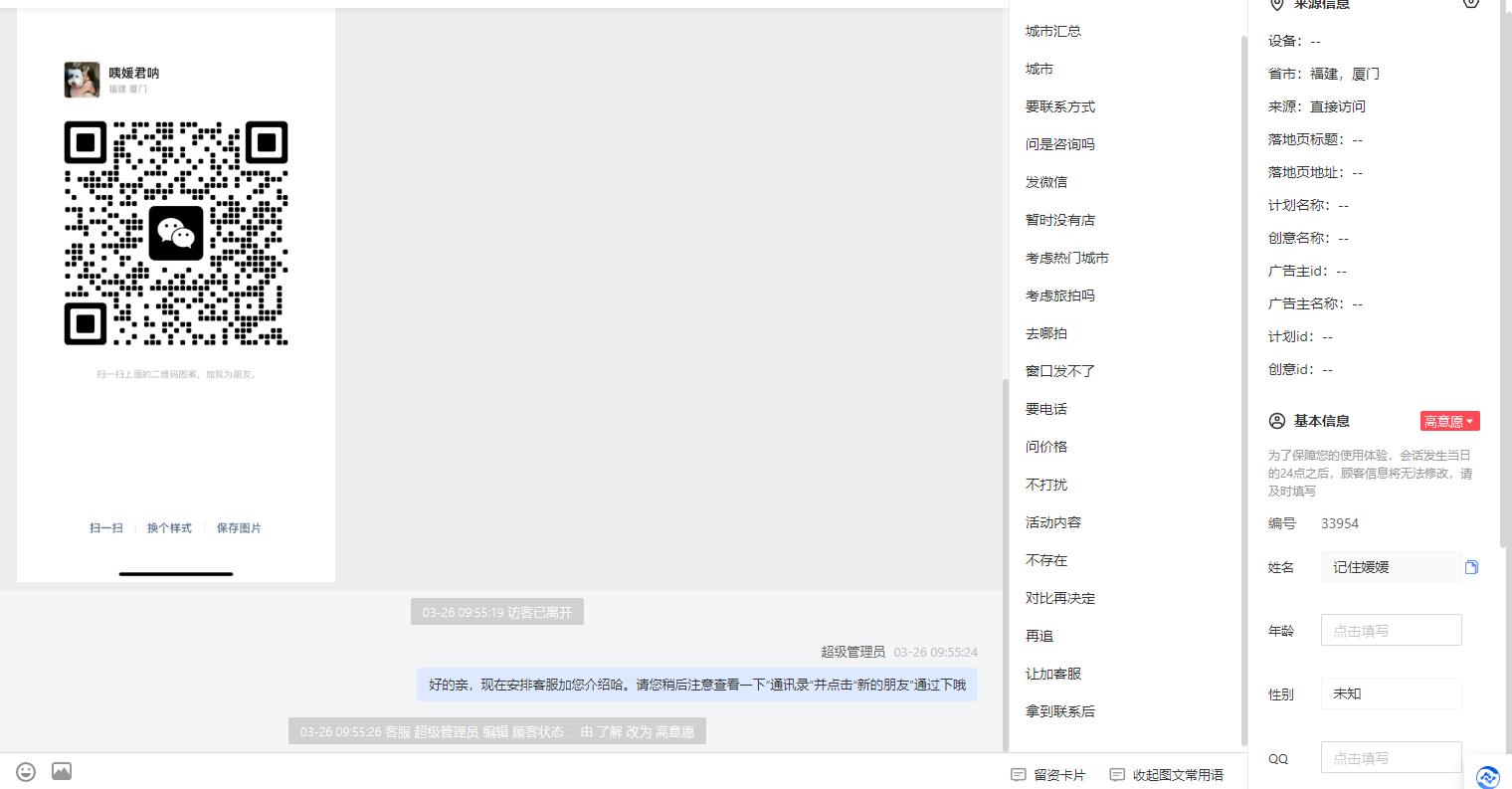Select quick reply 城市汇总
Viewport: 1512px width, 789px height.
point(1053,31)
